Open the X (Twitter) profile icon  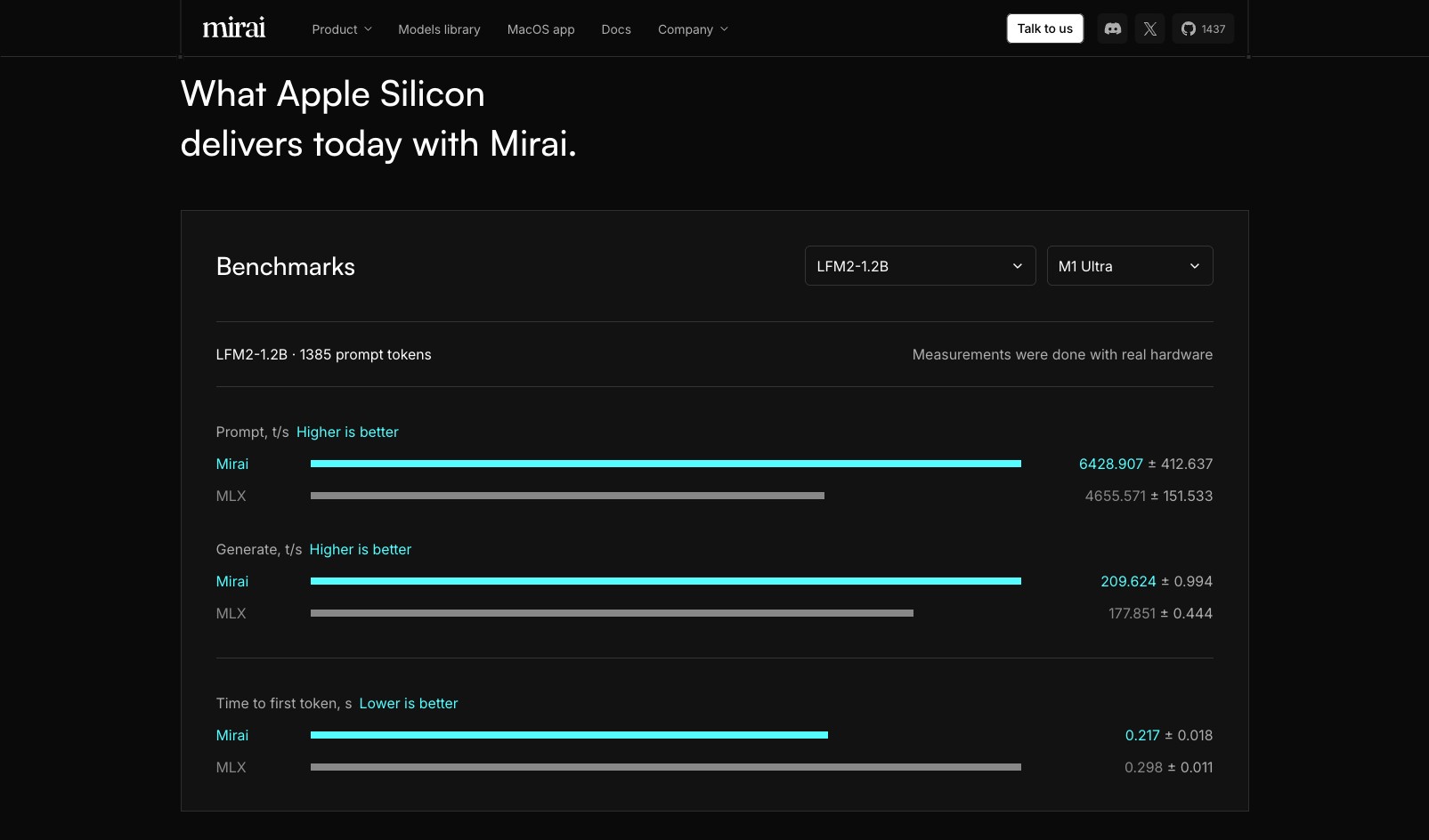(x=1149, y=28)
